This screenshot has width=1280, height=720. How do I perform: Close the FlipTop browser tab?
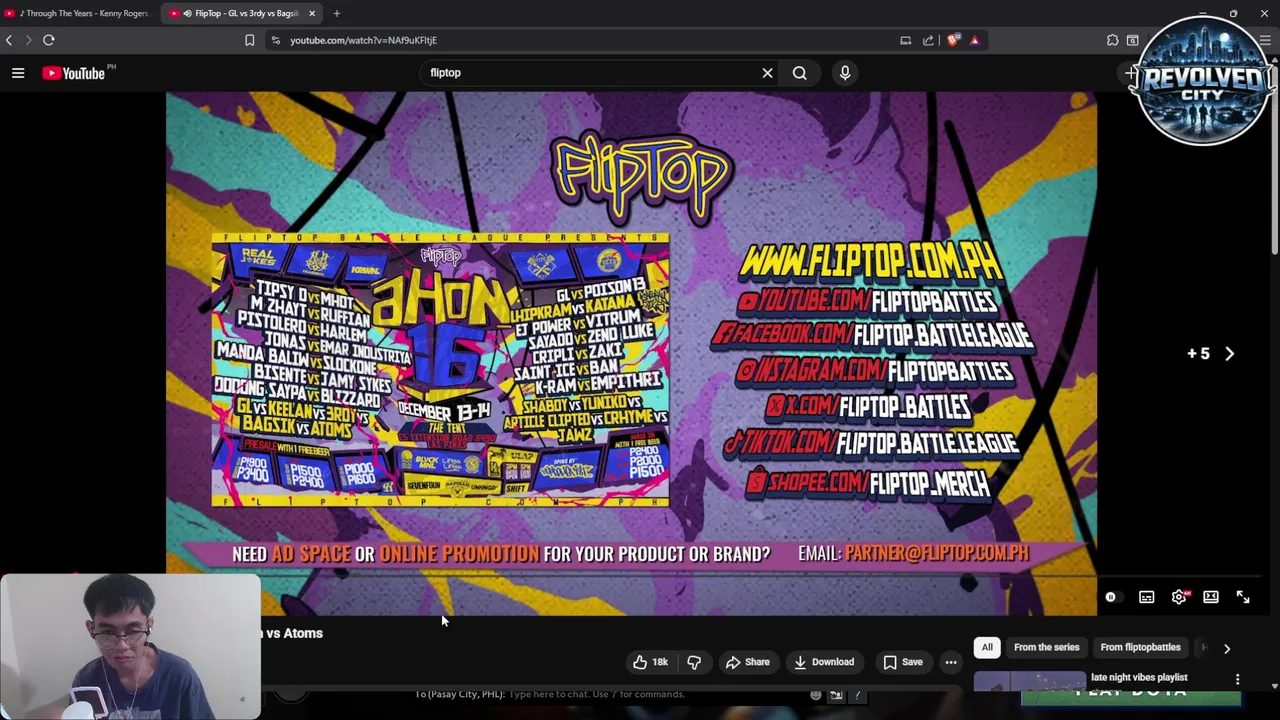tap(312, 13)
